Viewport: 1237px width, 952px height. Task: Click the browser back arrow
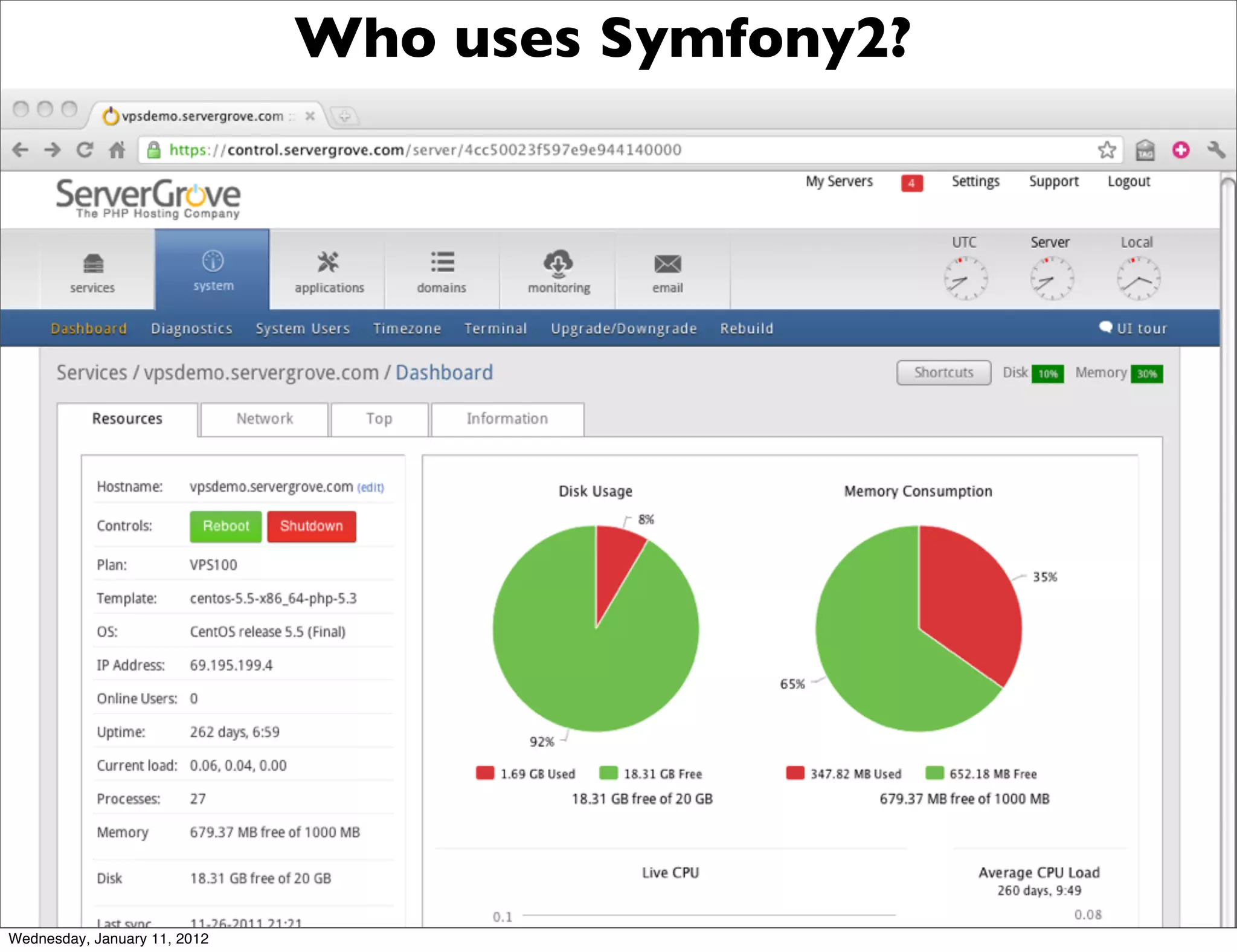(21, 149)
